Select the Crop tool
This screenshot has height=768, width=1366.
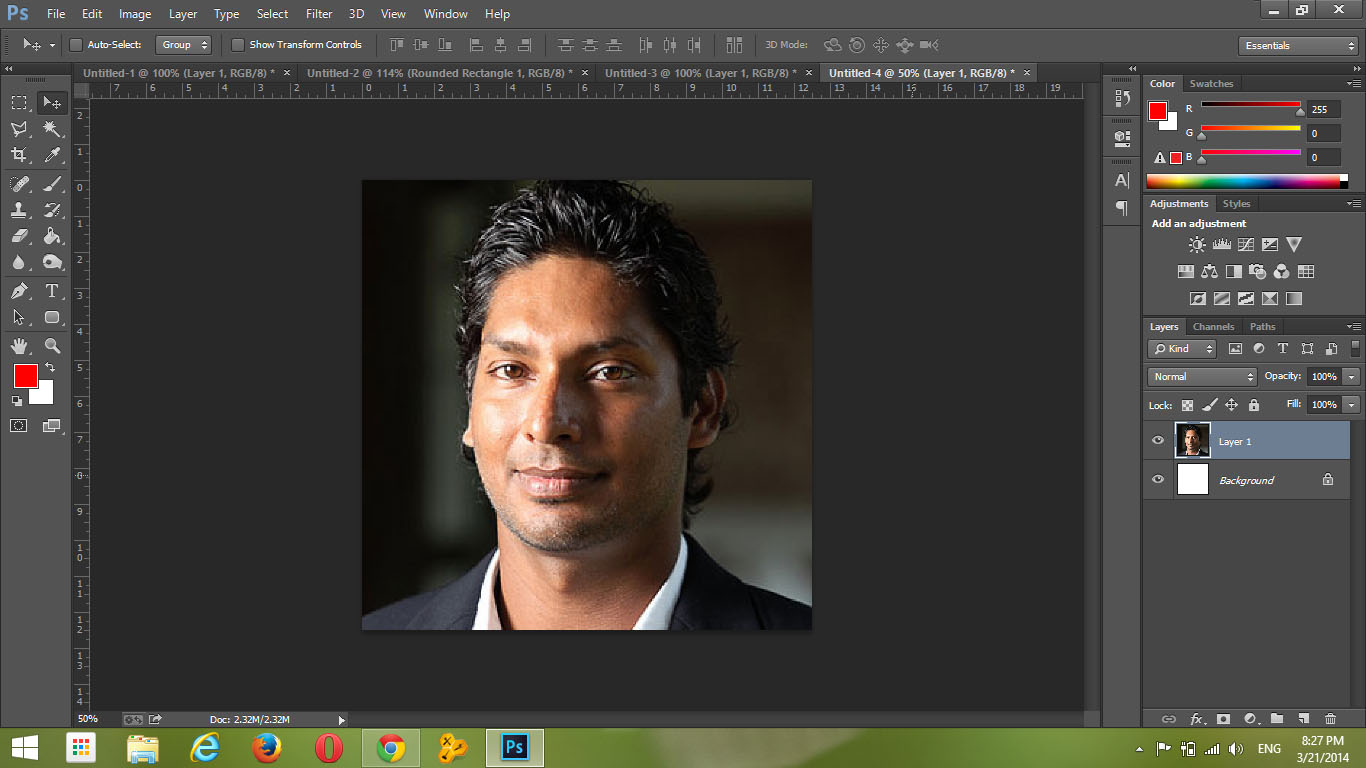(19, 155)
